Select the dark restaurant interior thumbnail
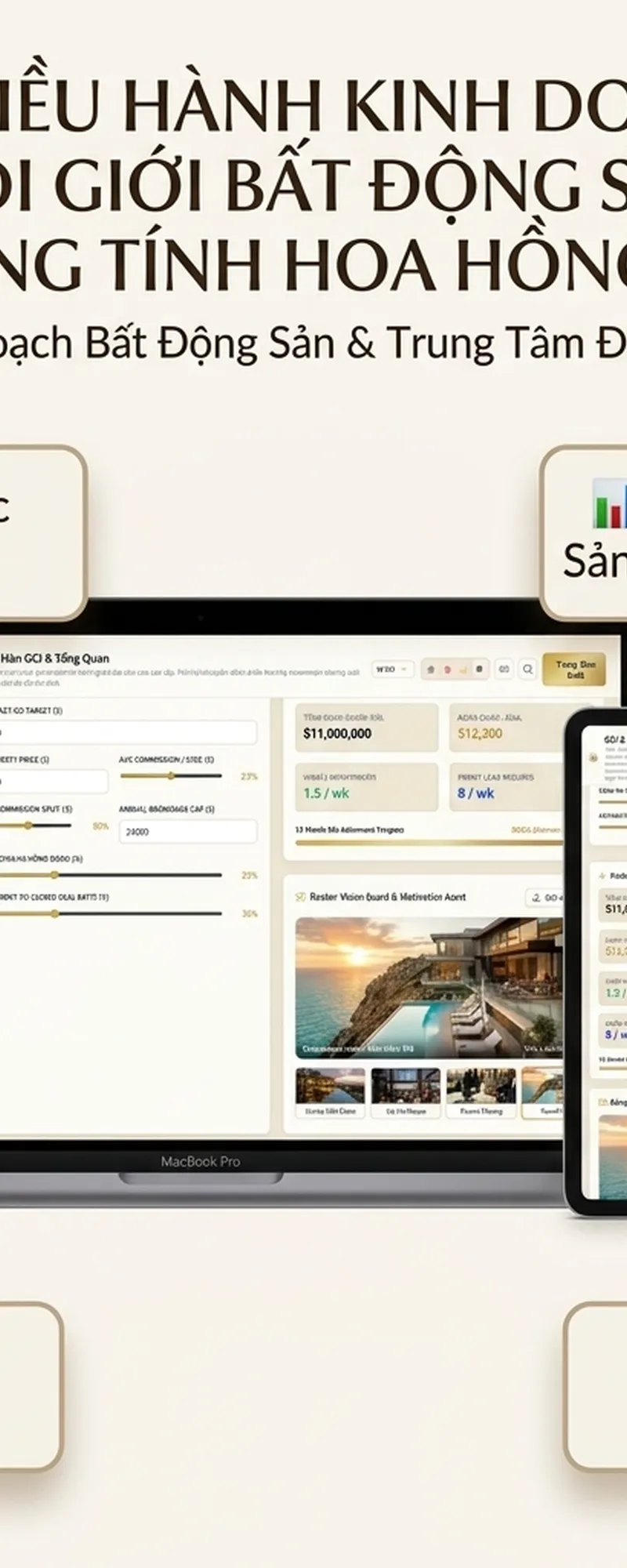Screen dimensions: 627x1568 click(406, 1092)
